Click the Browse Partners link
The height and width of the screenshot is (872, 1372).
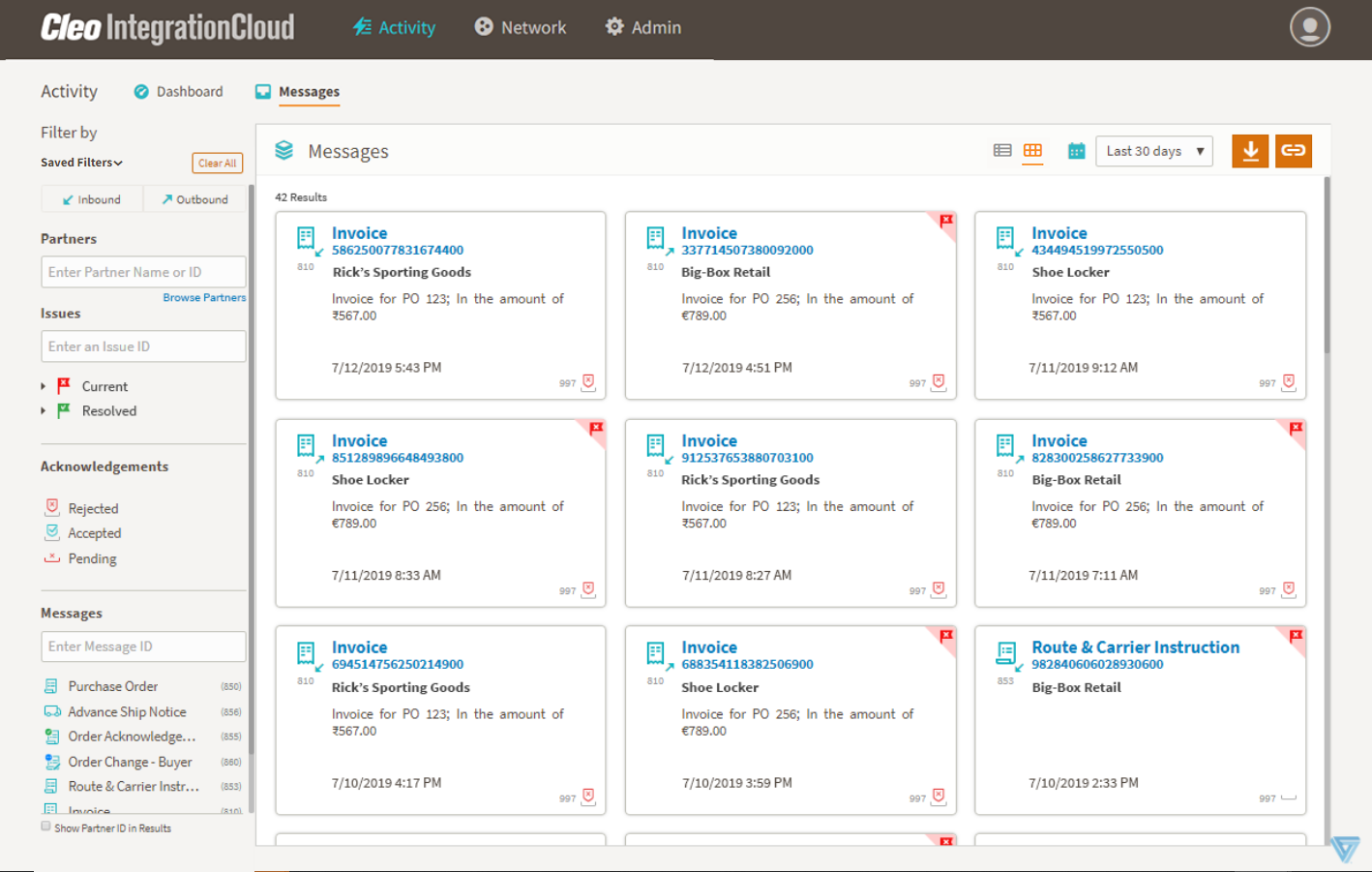click(204, 298)
